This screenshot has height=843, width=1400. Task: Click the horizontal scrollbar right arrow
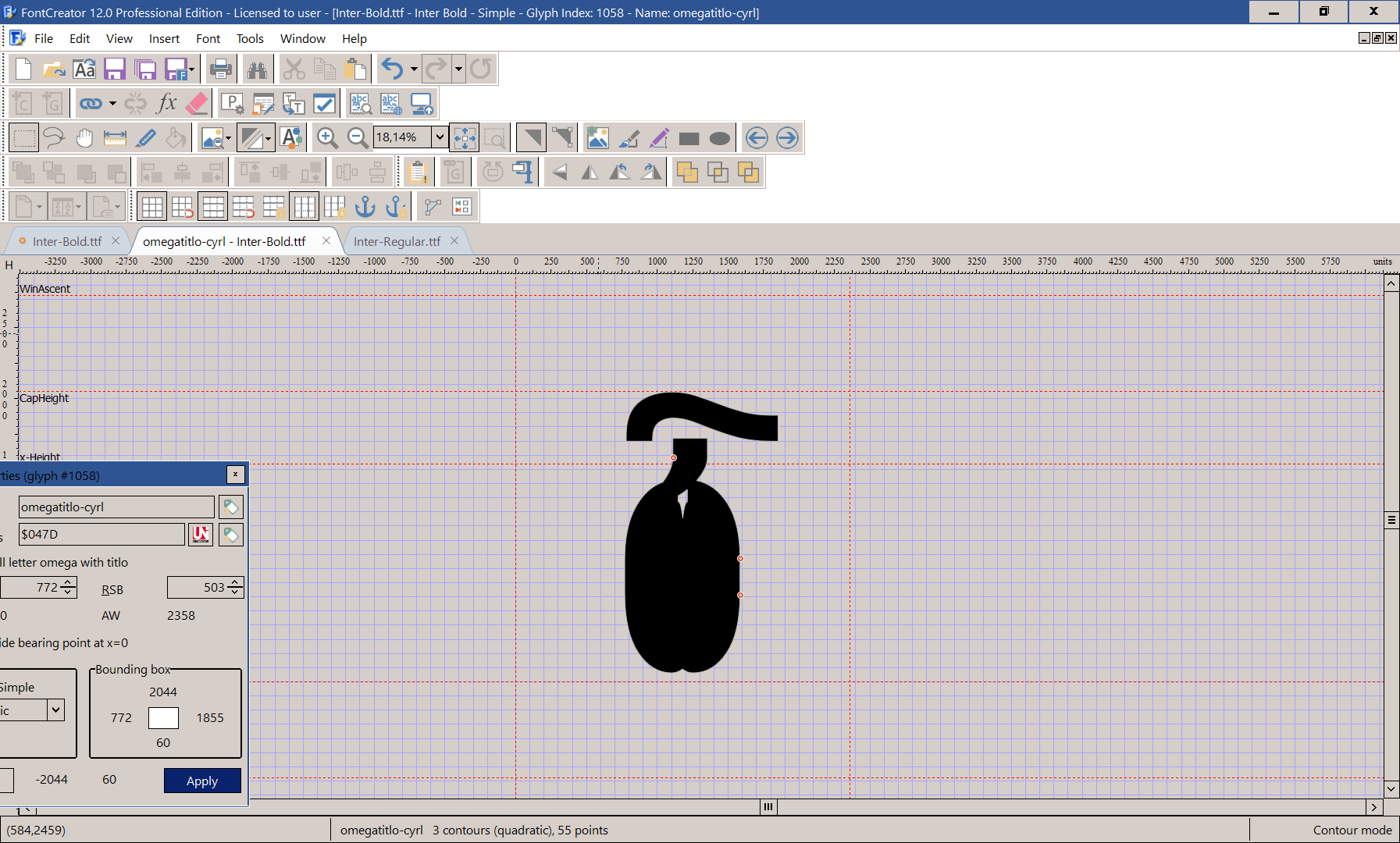[1374, 807]
